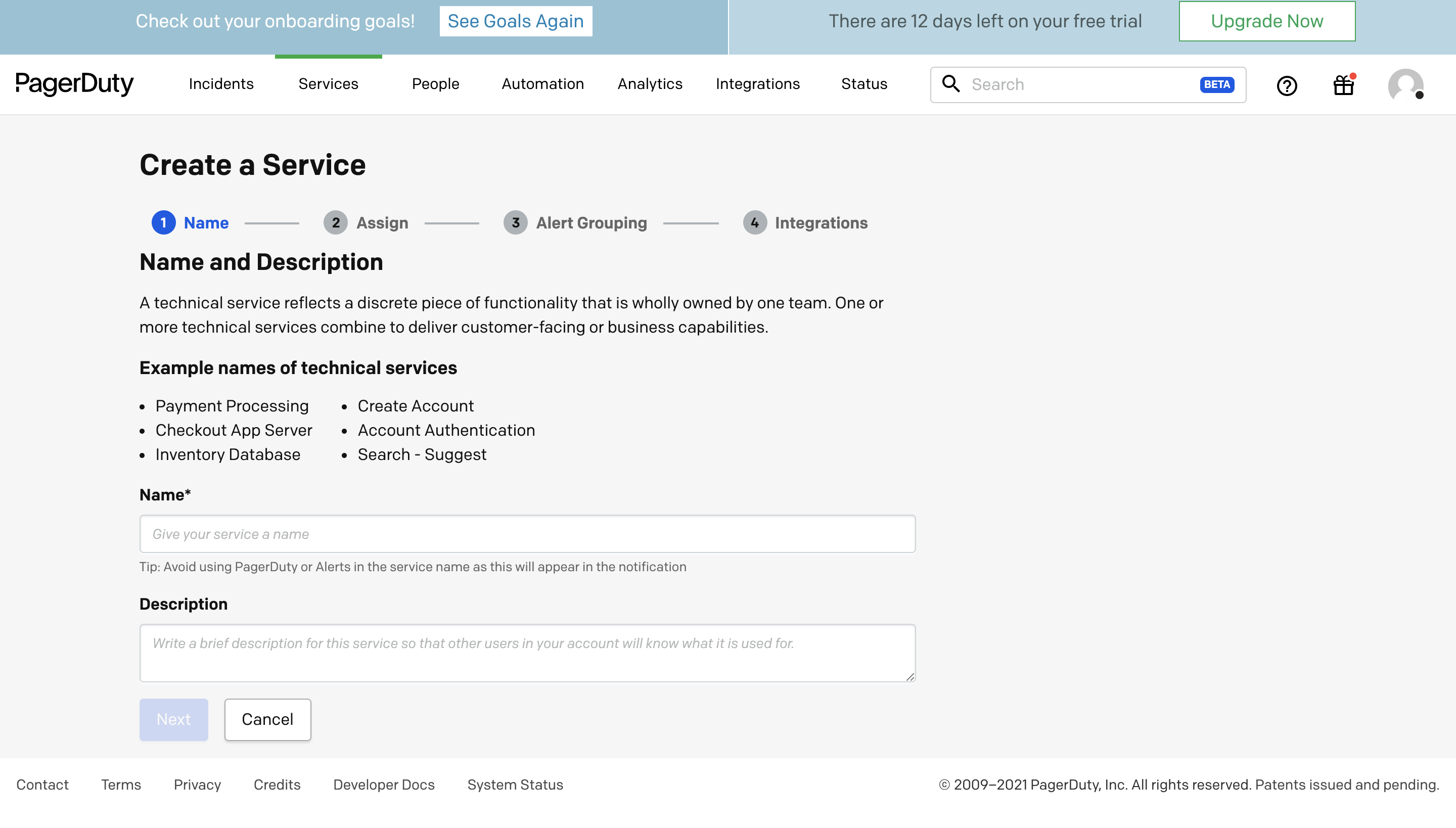Click the Upgrade Now button
This screenshot has width=1456, height=828.
point(1267,21)
